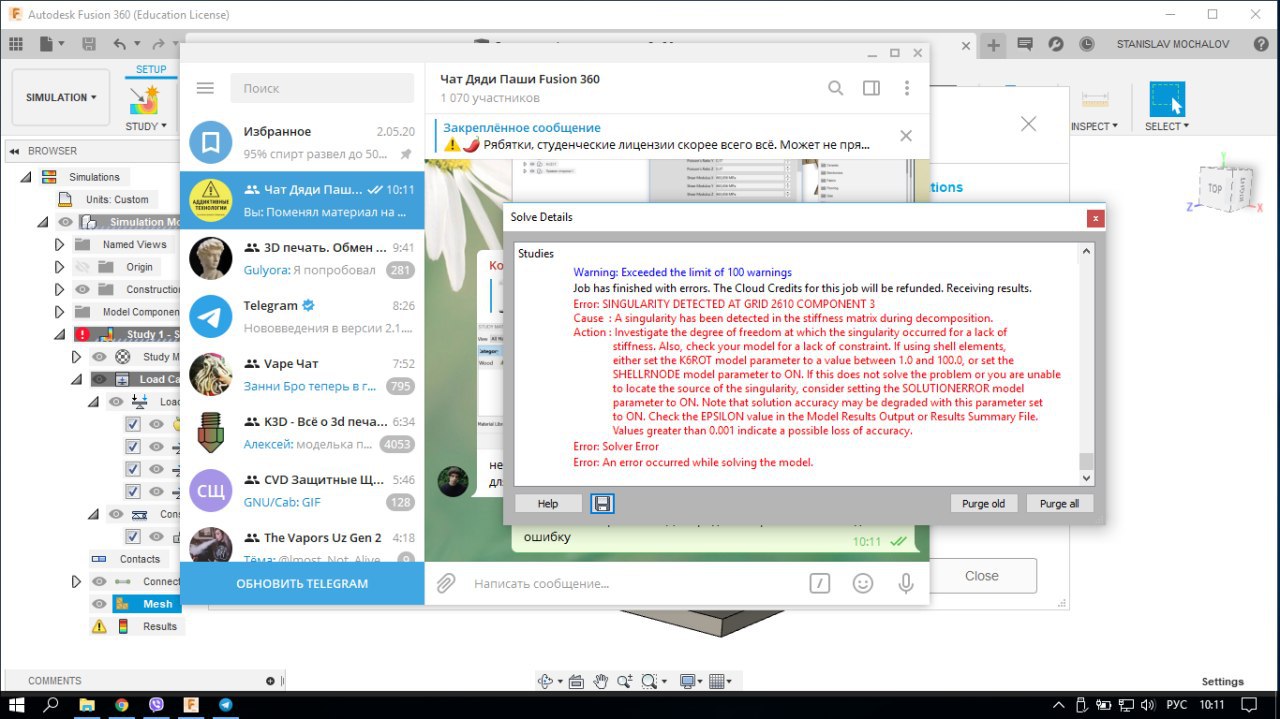Click the ViewCube TOP face

click(x=1214, y=188)
